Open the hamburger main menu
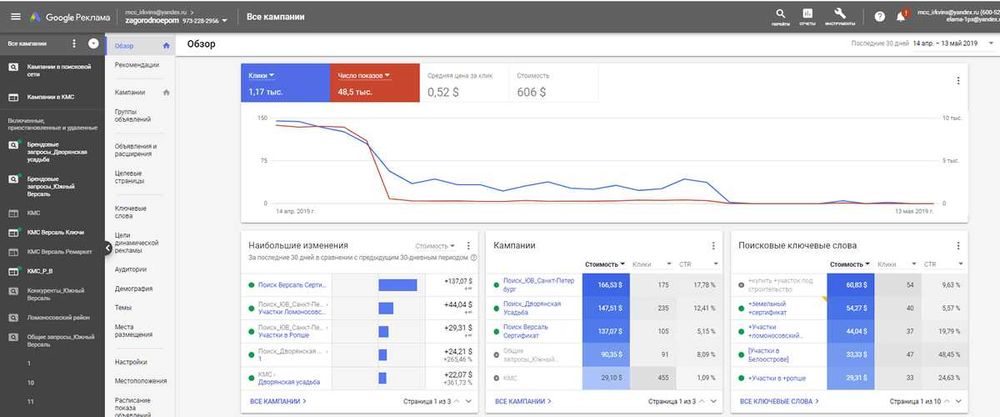This screenshot has height=417, width=1000. [x=15, y=17]
